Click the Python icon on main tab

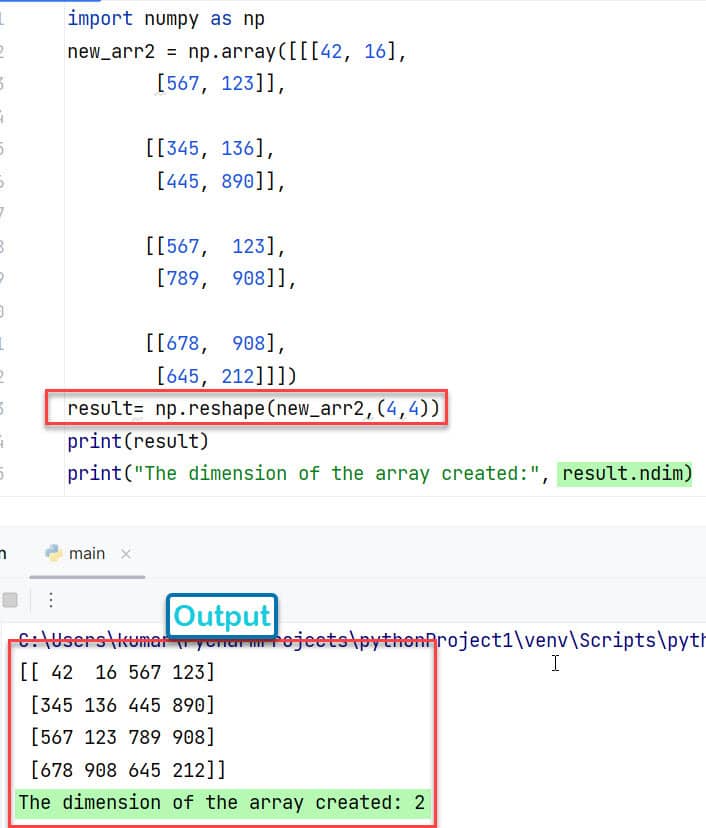54,553
